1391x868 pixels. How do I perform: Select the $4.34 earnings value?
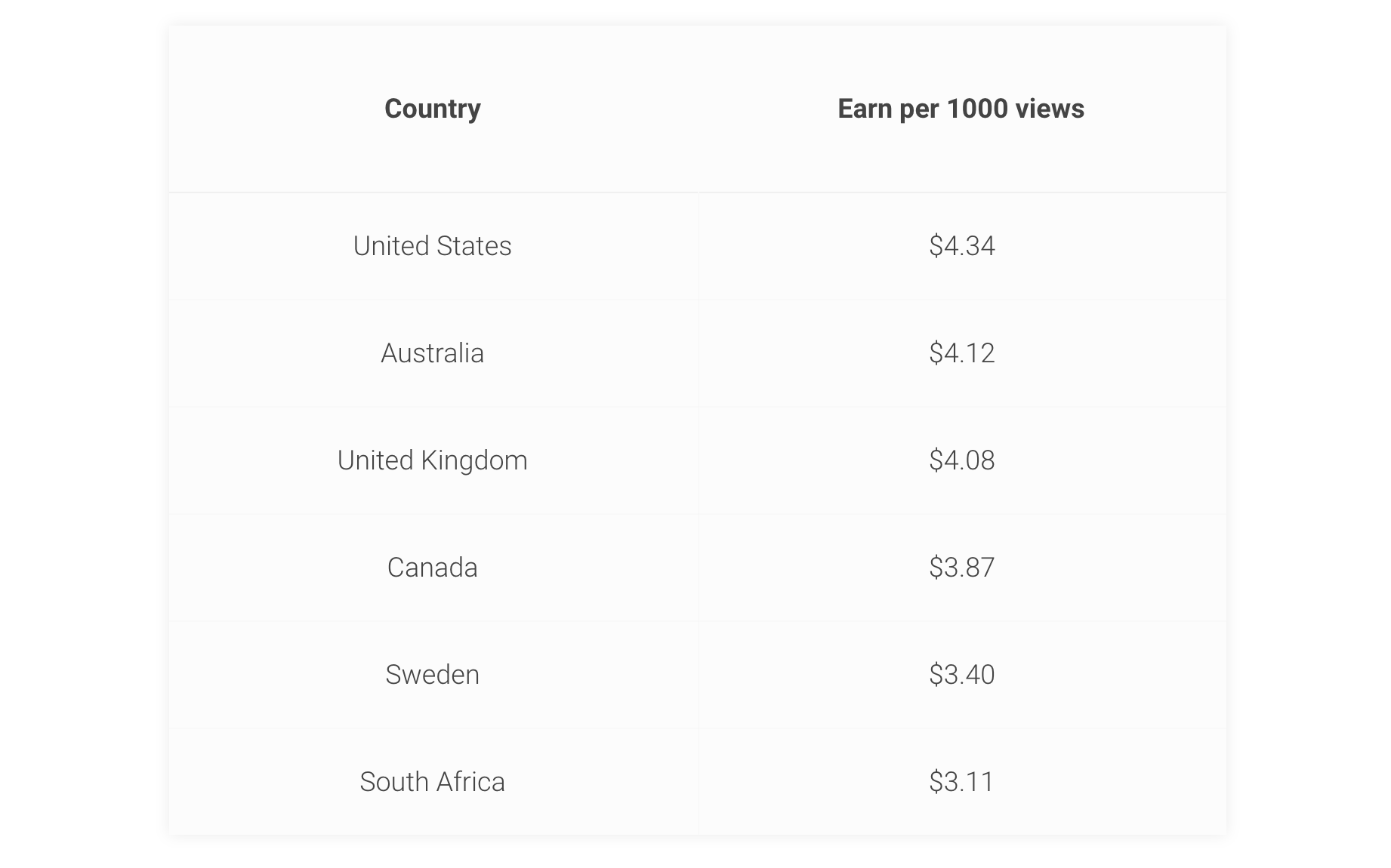[961, 246]
